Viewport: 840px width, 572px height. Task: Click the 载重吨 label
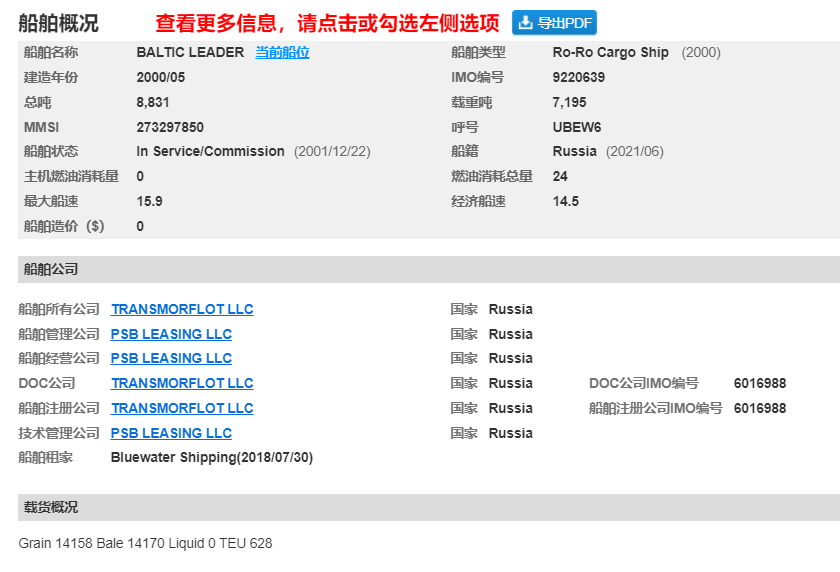471,102
